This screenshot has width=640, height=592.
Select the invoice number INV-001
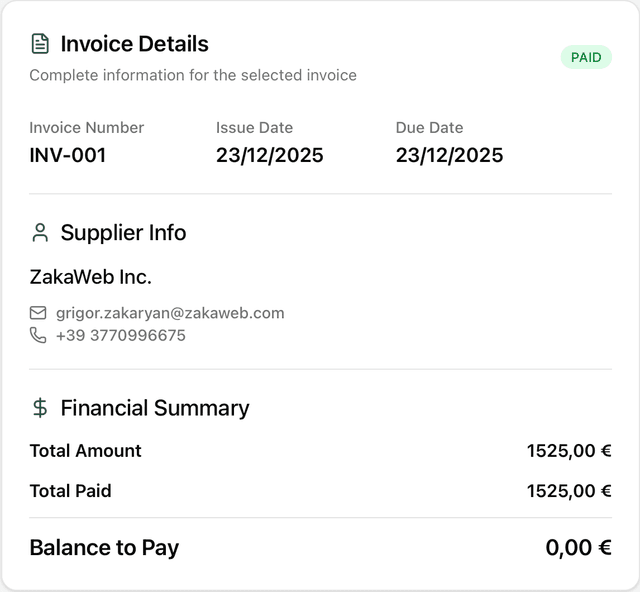(68, 155)
